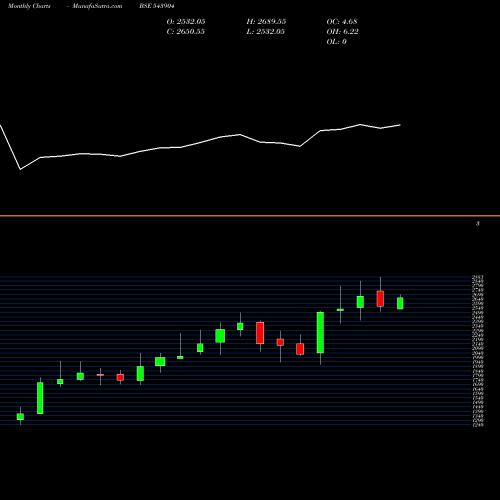Click the close value C: 2650.55
This screenshot has width=500, height=500.
click(185, 32)
